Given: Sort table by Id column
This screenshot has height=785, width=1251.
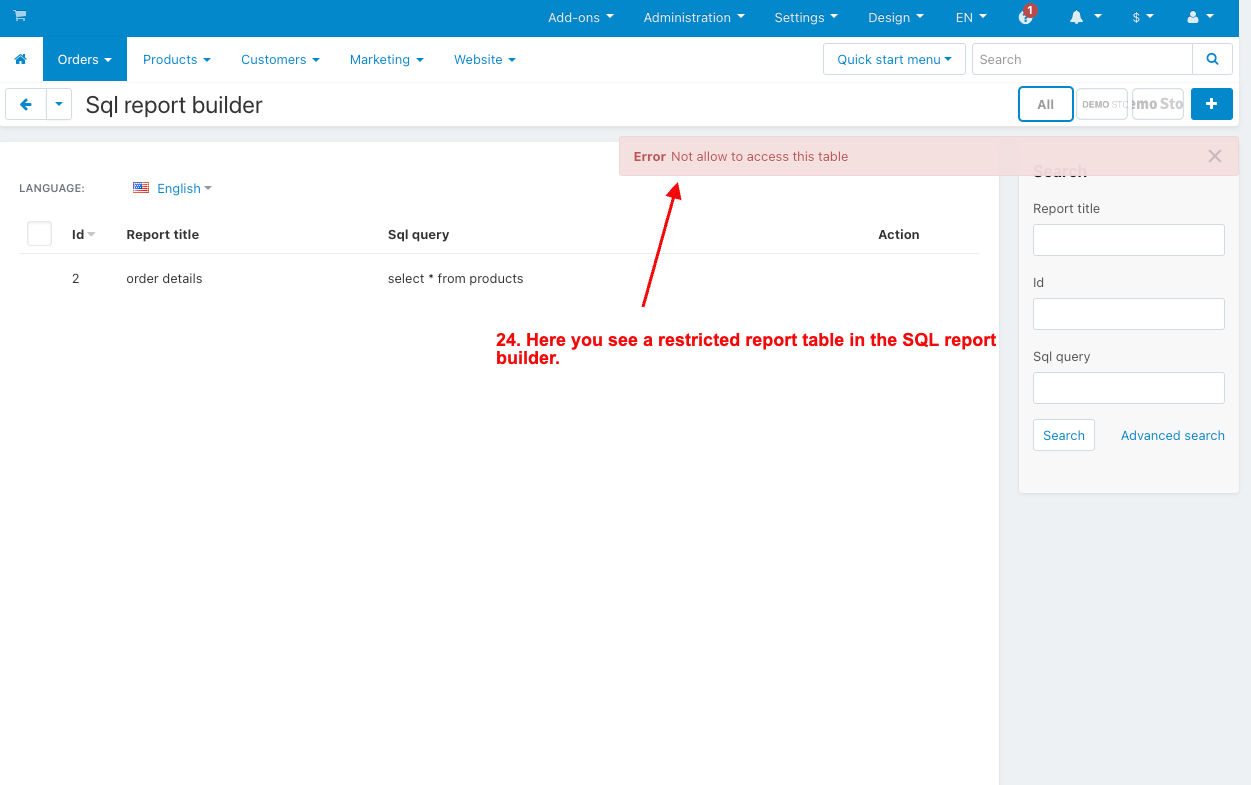Looking at the screenshot, I should pyautogui.click(x=83, y=234).
